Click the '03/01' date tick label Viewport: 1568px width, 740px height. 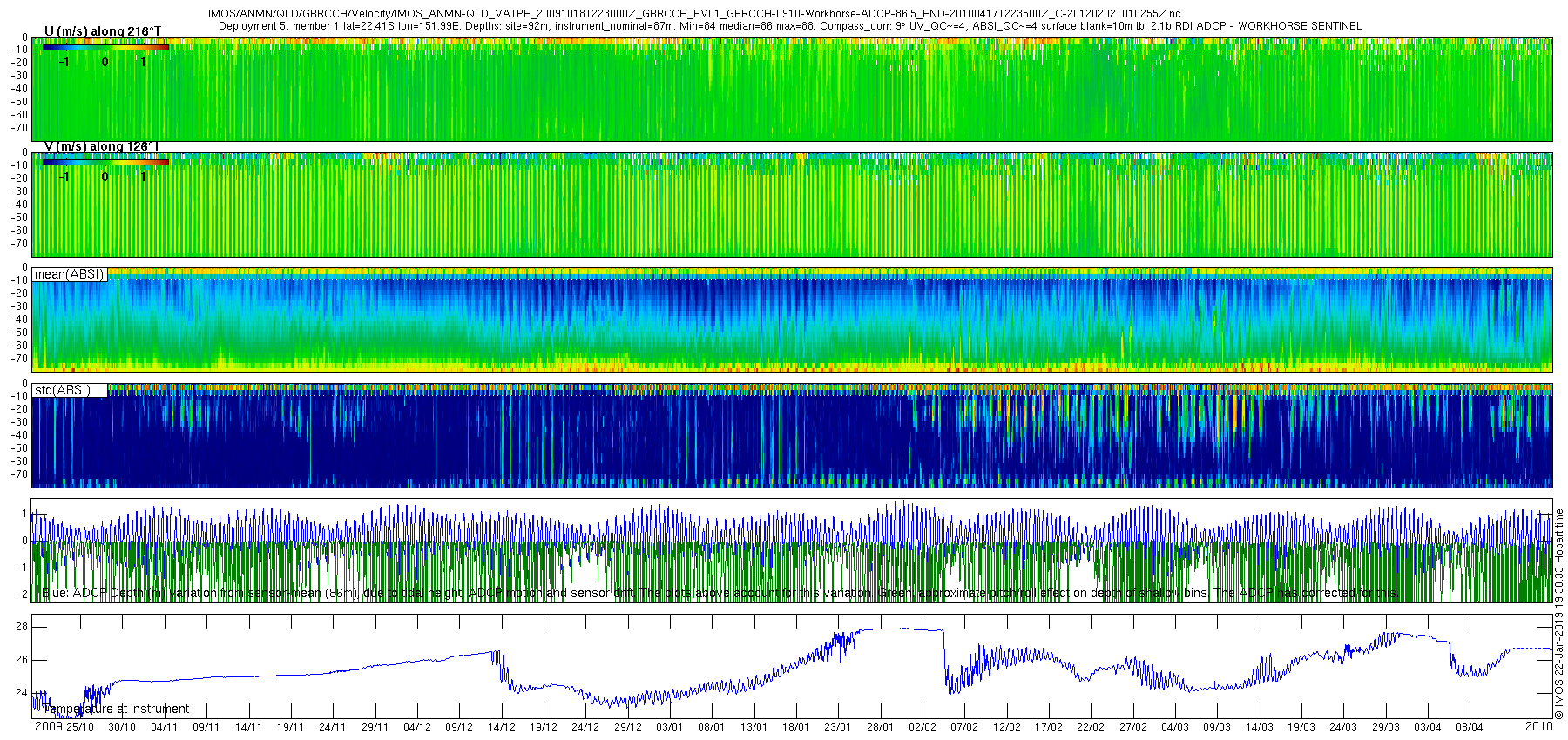pos(670,728)
